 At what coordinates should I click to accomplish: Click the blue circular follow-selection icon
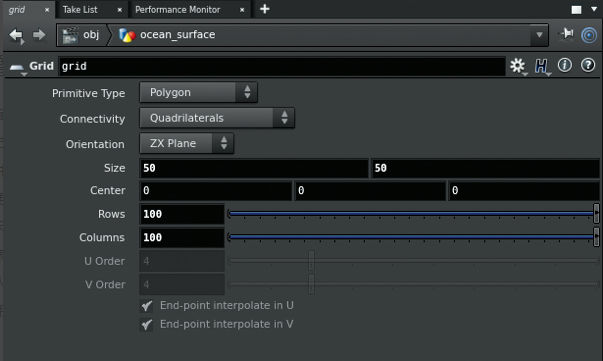click(589, 35)
